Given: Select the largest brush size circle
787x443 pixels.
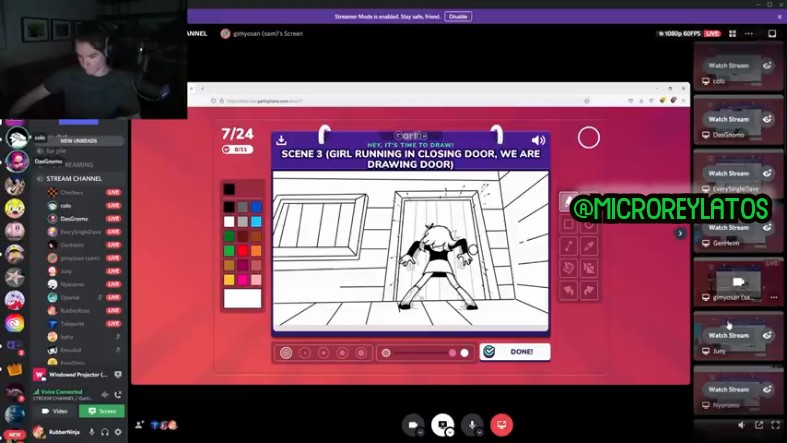Looking at the screenshot, I should tap(361, 353).
